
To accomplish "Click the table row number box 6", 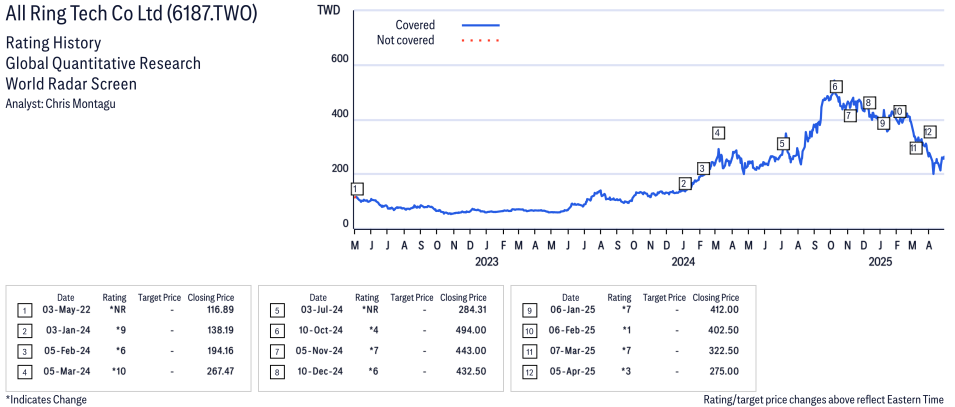I will click(x=276, y=331).
